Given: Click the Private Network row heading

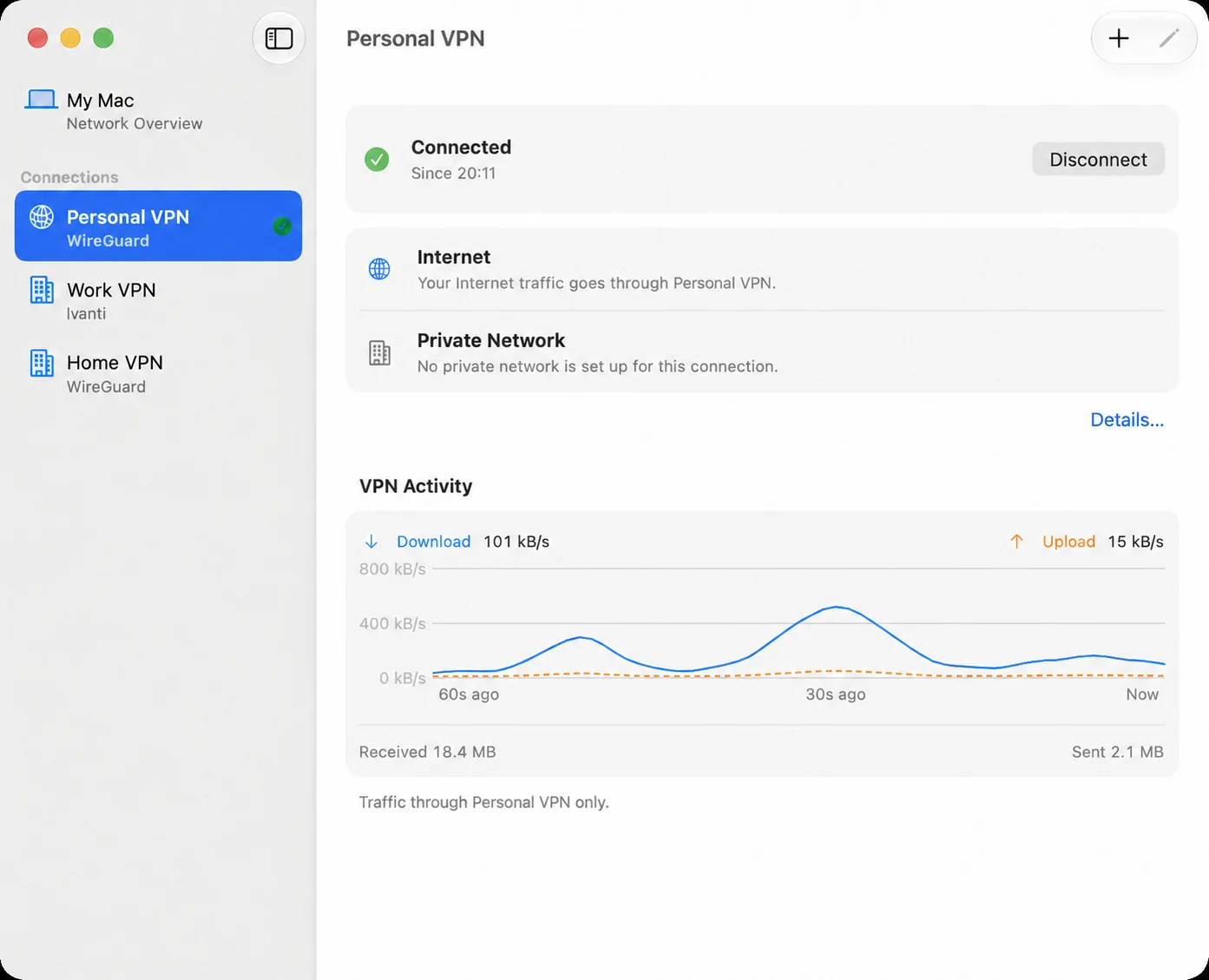Looking at the screenshot, I should coord(491,340).
